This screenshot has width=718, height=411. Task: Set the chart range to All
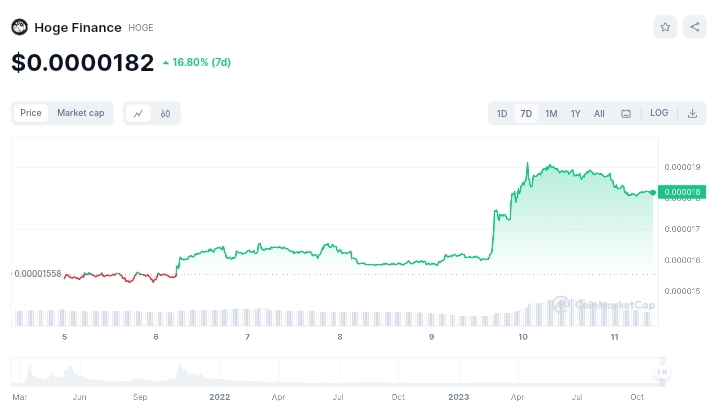599,114
